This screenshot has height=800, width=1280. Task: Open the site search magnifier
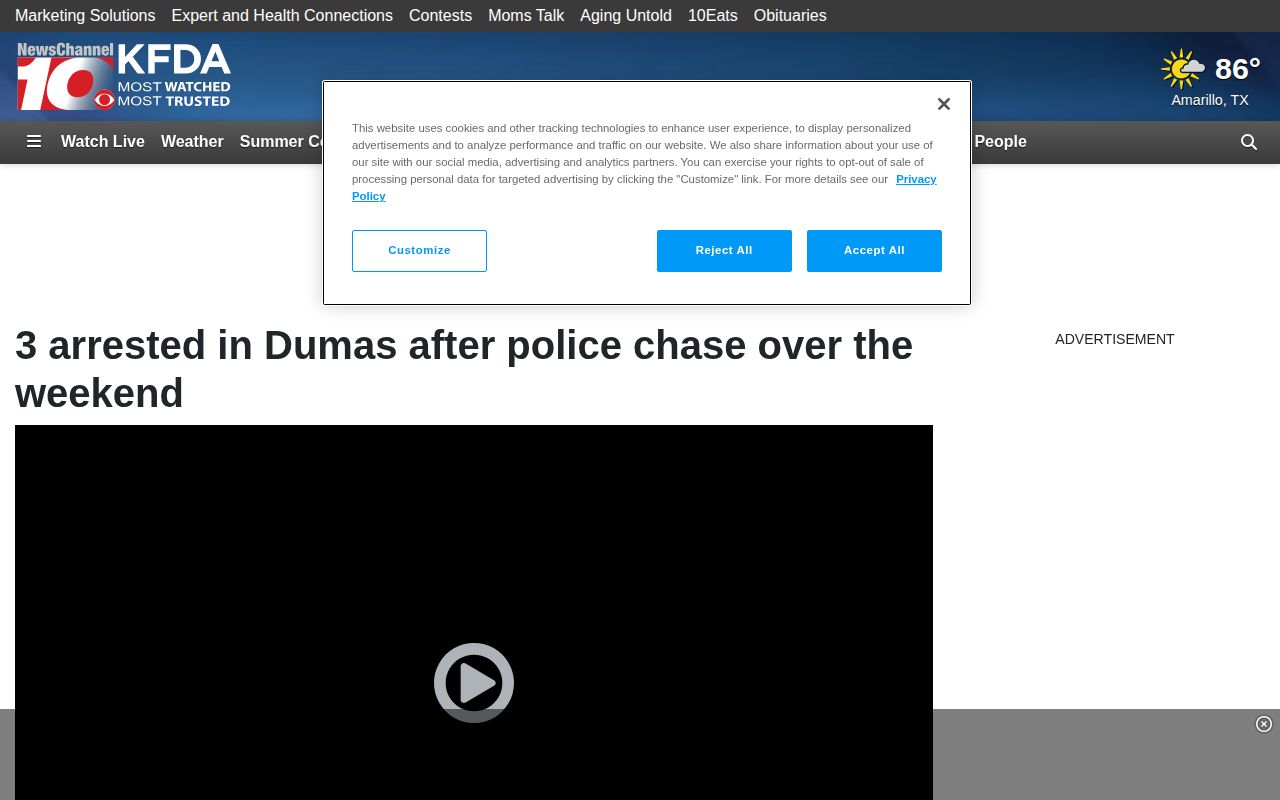1249,142
